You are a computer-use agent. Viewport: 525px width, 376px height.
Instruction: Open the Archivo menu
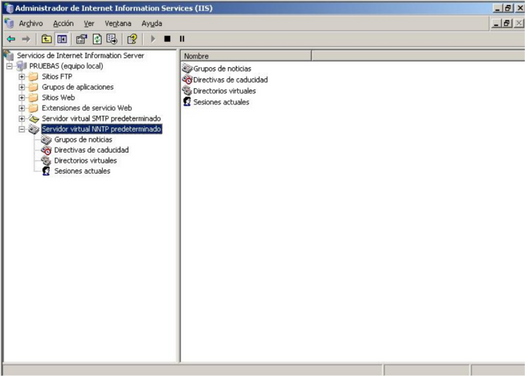[x=31, y=23]
